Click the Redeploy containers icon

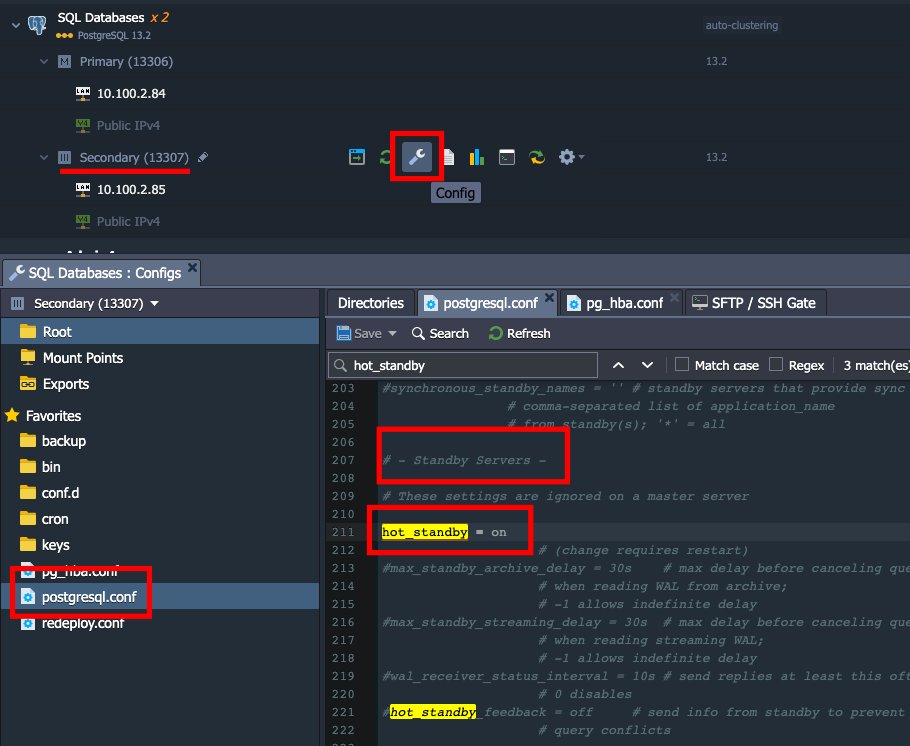coord(537,157)
